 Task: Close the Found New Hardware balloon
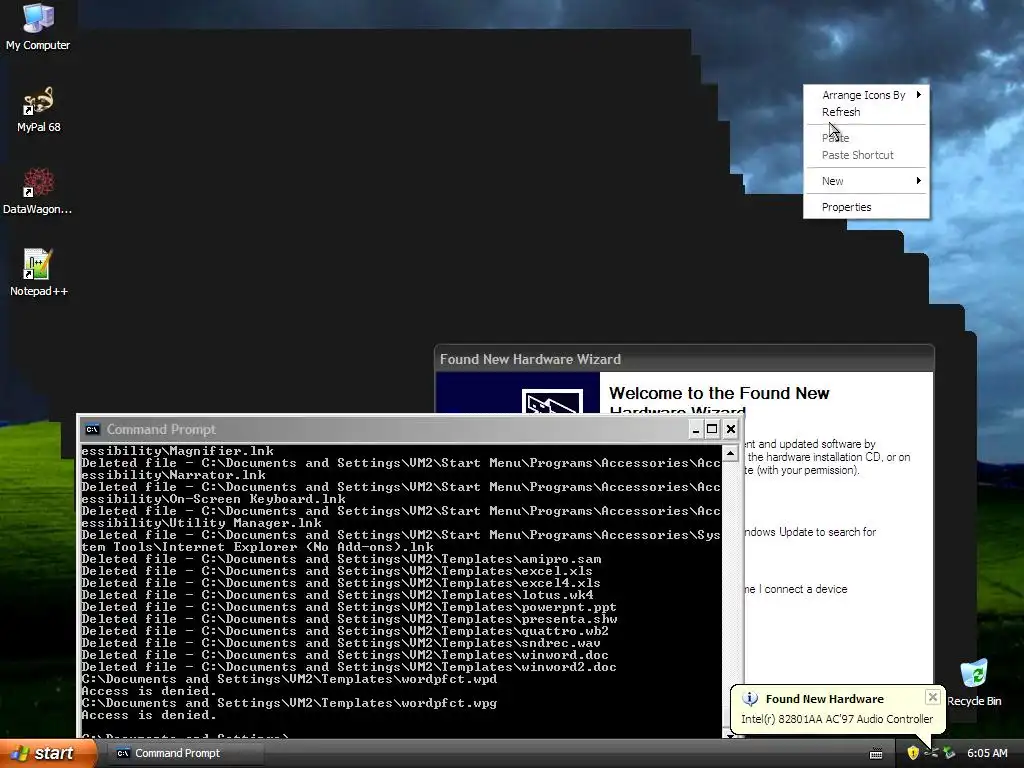(x=933, y=697)
